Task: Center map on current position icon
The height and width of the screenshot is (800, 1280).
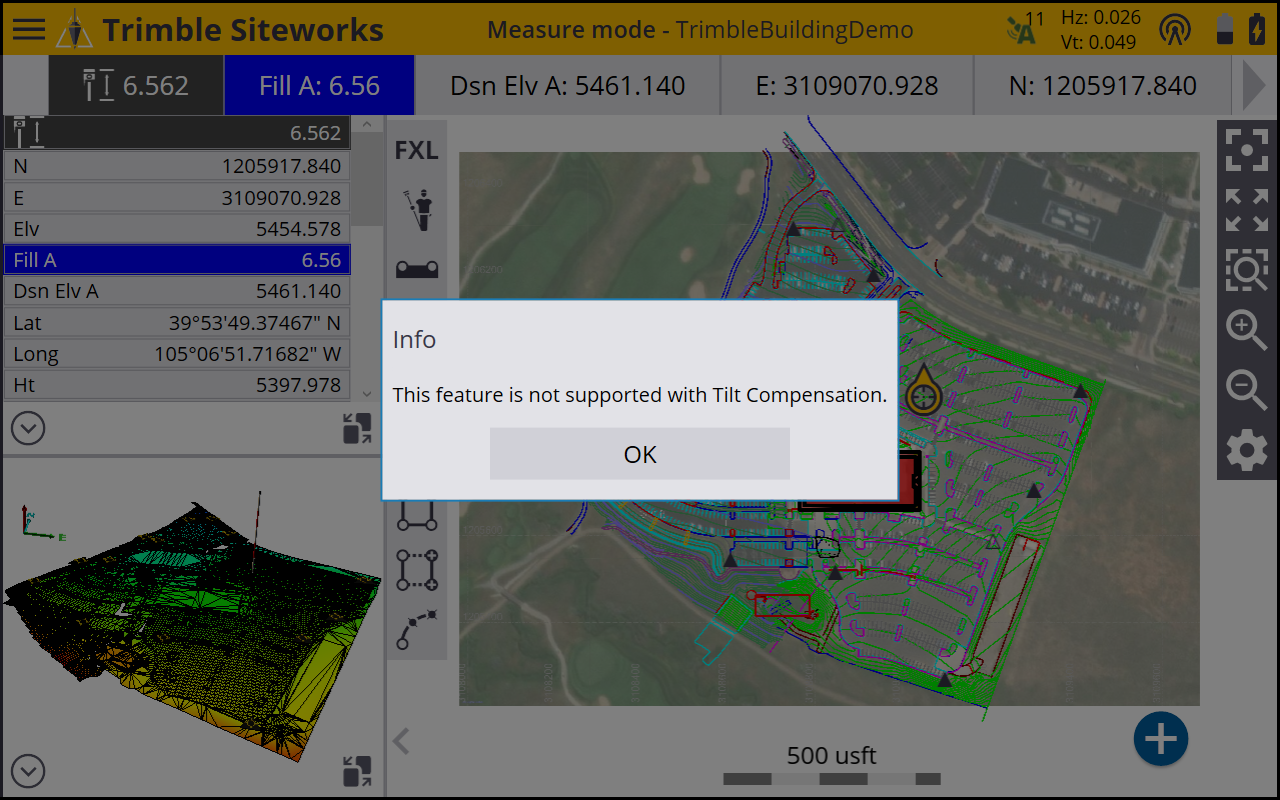Action: click(1247, 150)
